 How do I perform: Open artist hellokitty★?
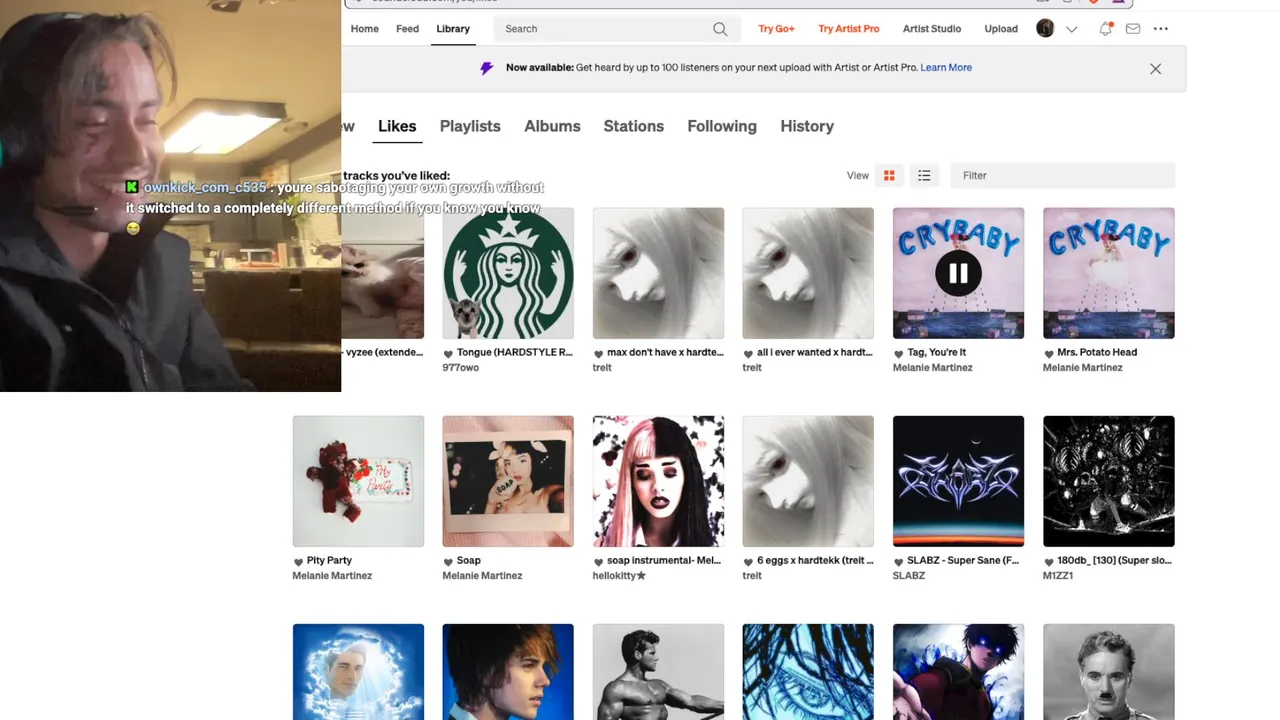619,576
